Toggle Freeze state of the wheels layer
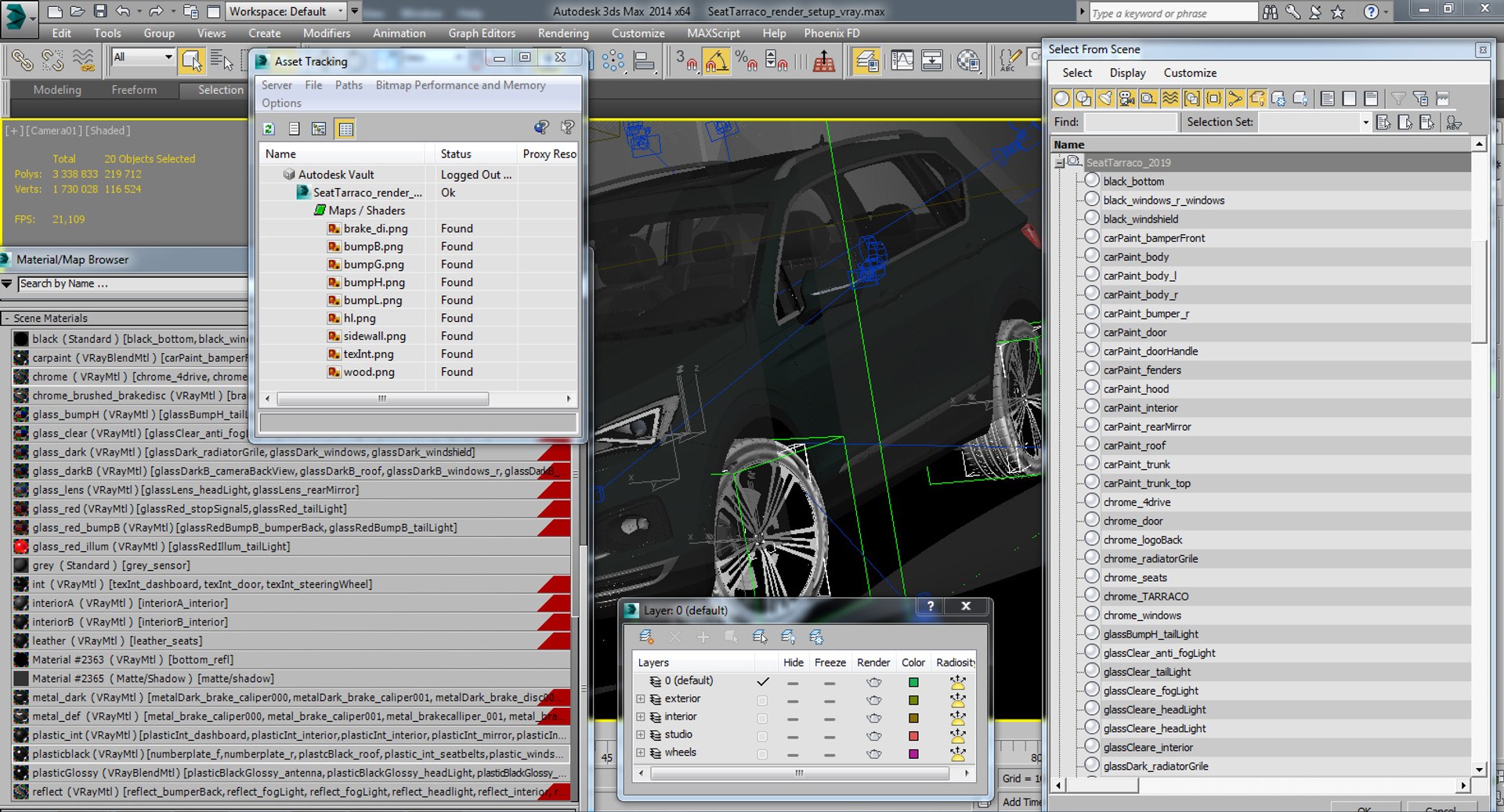This screenshot has height=812, width=1504. pos(830,755)
